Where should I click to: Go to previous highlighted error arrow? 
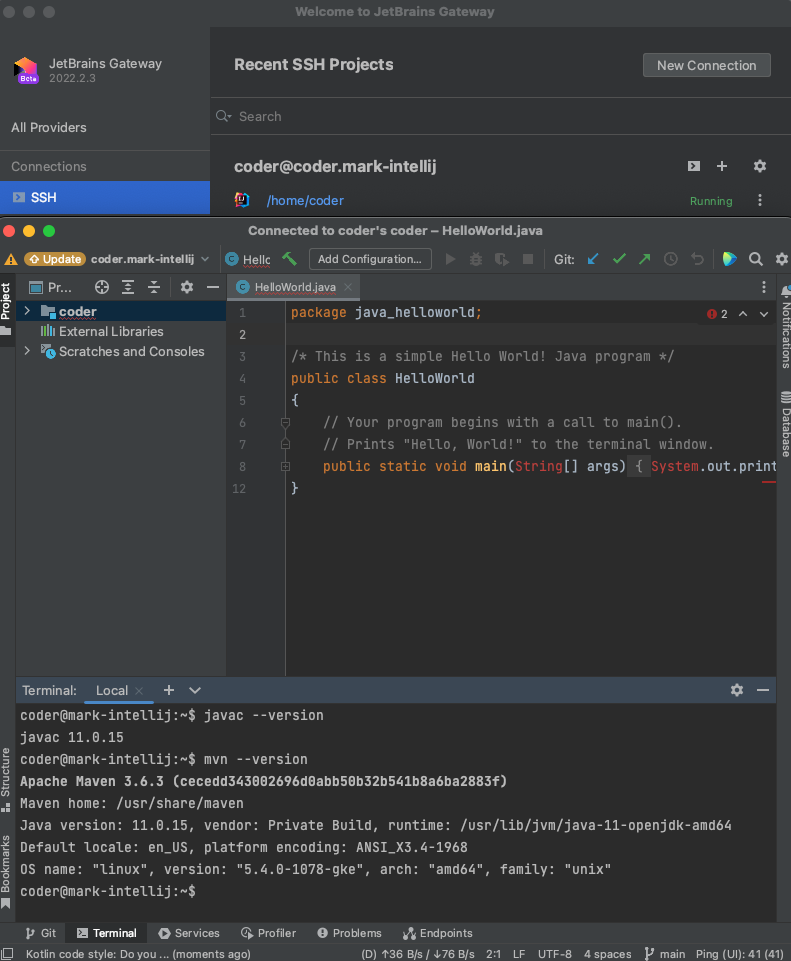[743, 314]
